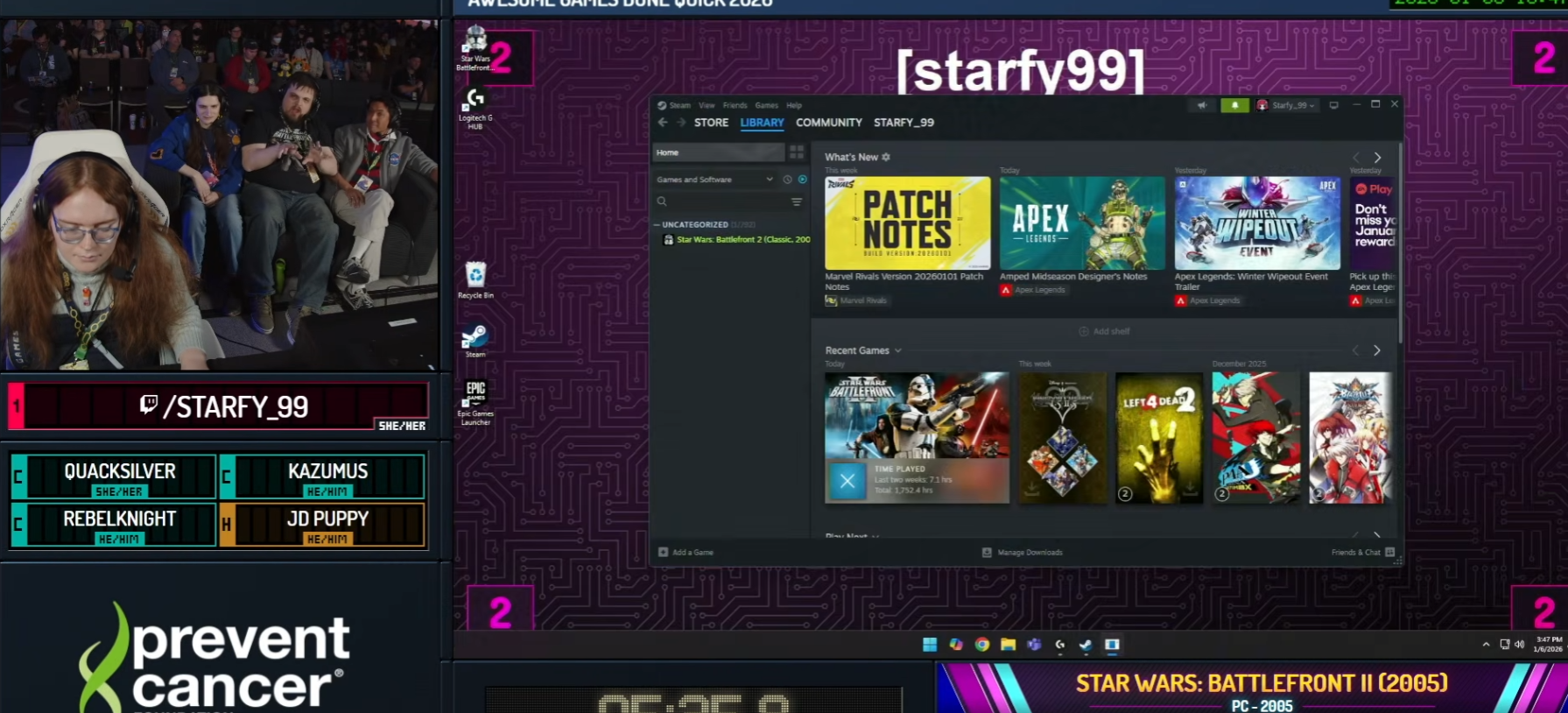Open the Help menu
The height and width of the screenshot is (713, 1568).
794,105
